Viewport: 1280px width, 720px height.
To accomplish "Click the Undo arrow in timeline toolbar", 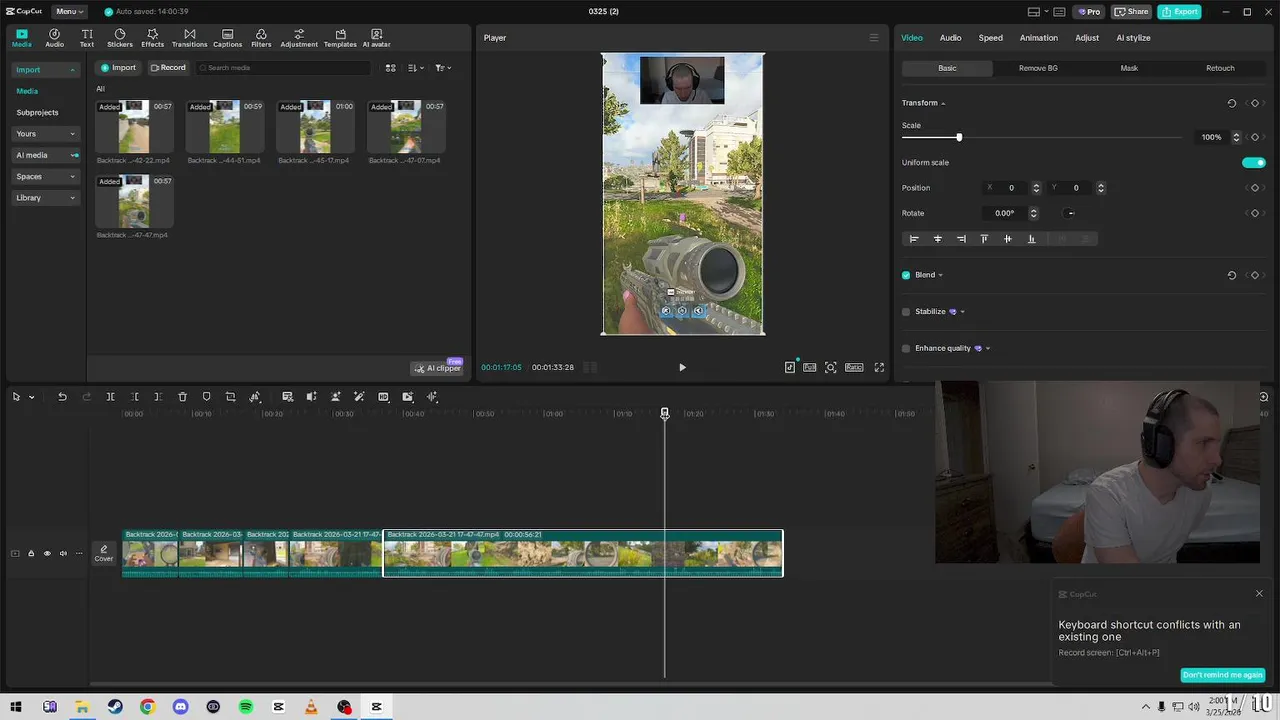I will (x=62, y=397).
